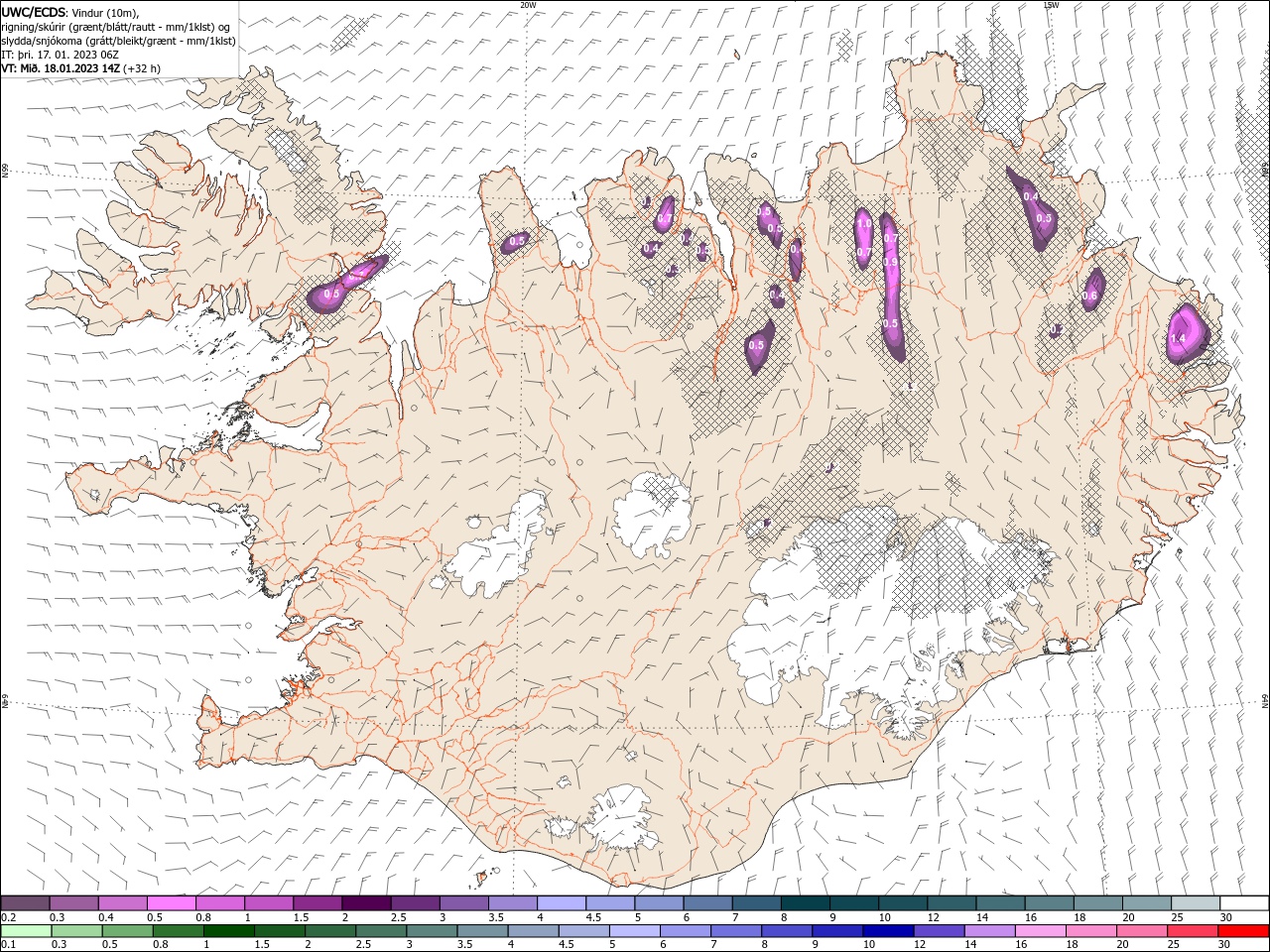Pick the light pink lower swatch between 16 and 18

point(1040,931)
